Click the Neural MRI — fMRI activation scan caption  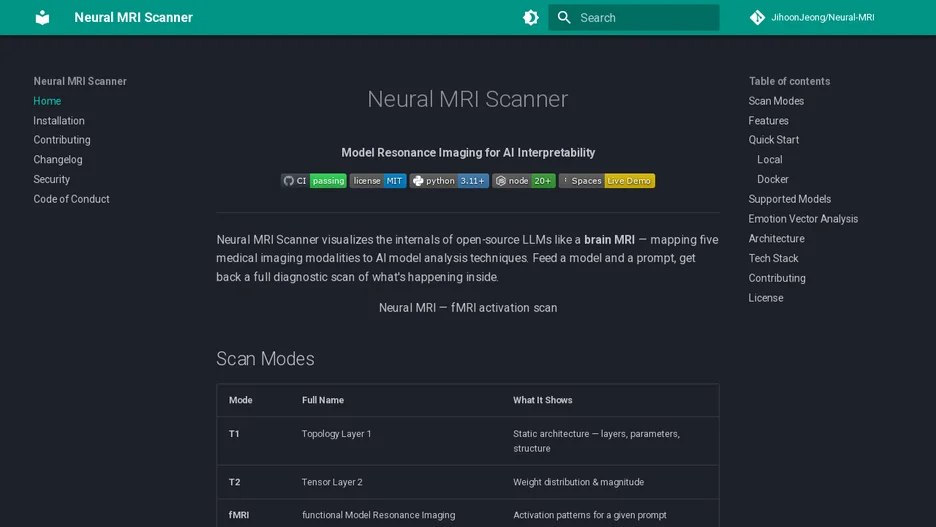[x=468, y=307]
